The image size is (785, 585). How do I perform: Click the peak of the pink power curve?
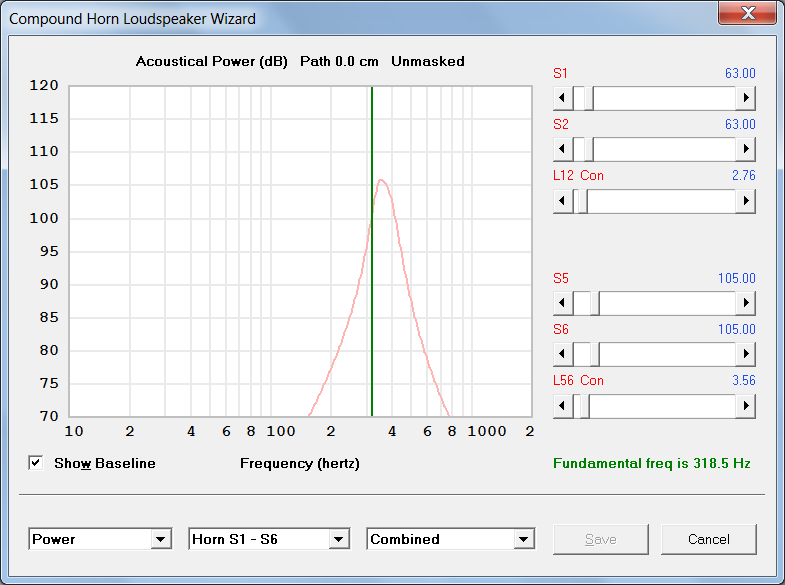pos(381,180)
